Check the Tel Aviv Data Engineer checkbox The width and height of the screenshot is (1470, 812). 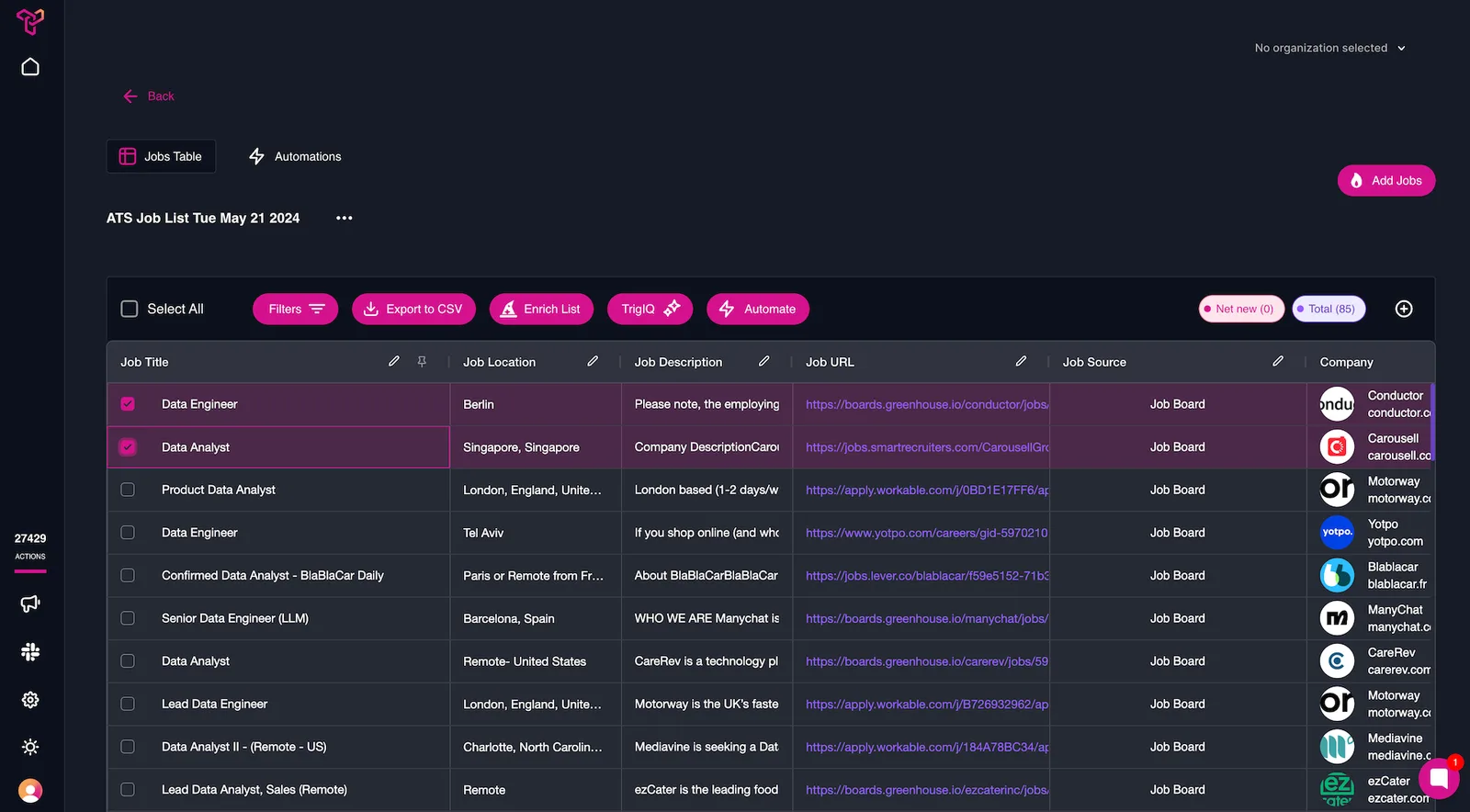(128, 533)
